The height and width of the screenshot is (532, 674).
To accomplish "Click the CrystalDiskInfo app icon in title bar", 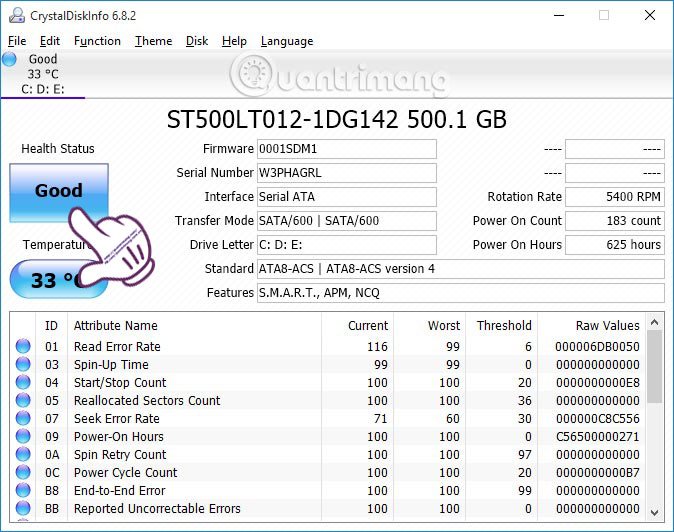I will coord(17,15).
